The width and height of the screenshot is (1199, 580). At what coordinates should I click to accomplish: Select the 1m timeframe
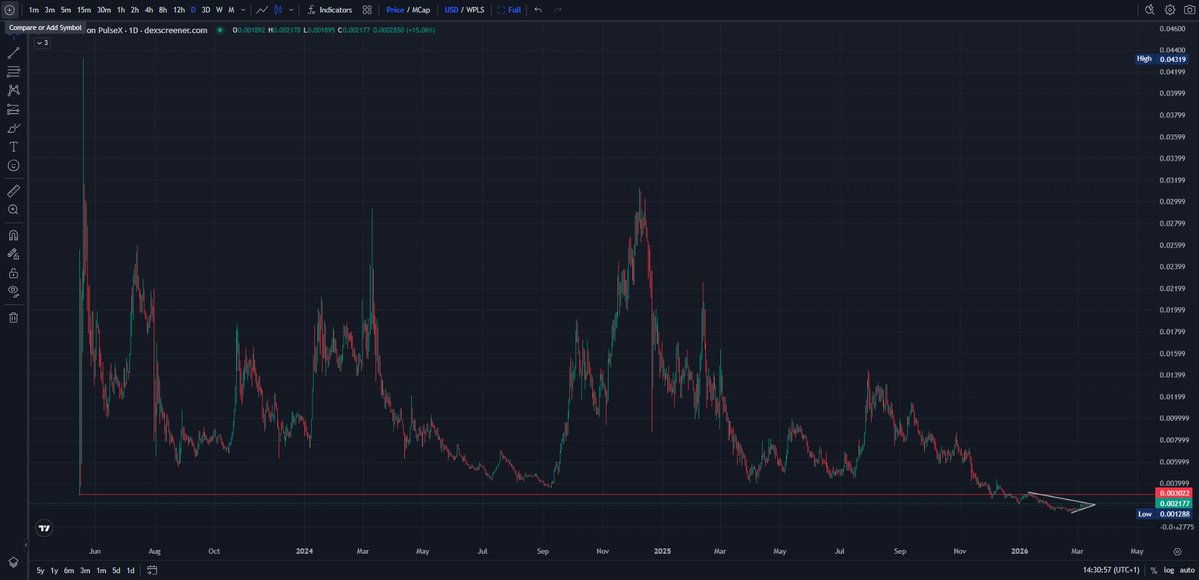point(34,10)
